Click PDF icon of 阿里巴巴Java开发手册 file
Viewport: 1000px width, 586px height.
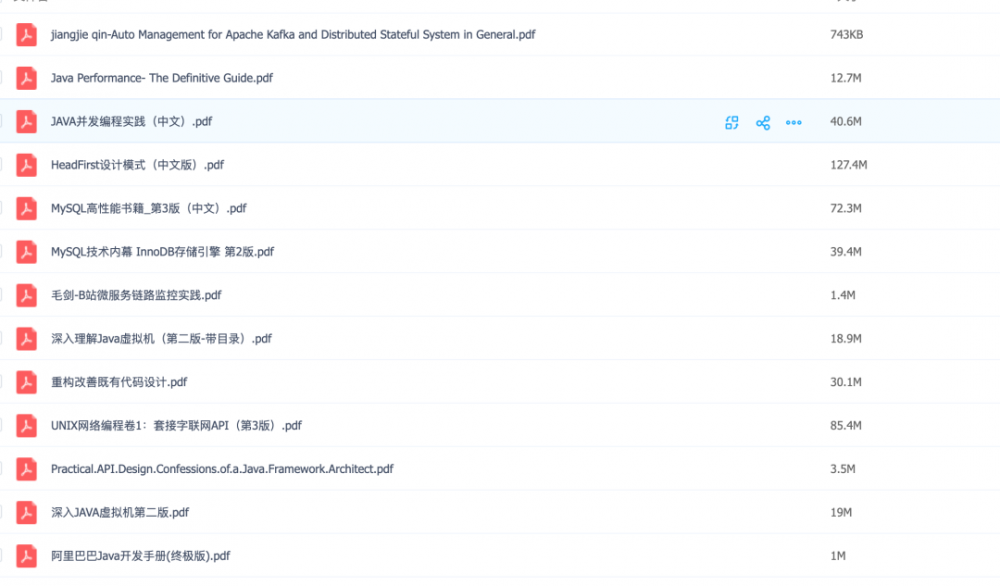click(x=26, y=555)
